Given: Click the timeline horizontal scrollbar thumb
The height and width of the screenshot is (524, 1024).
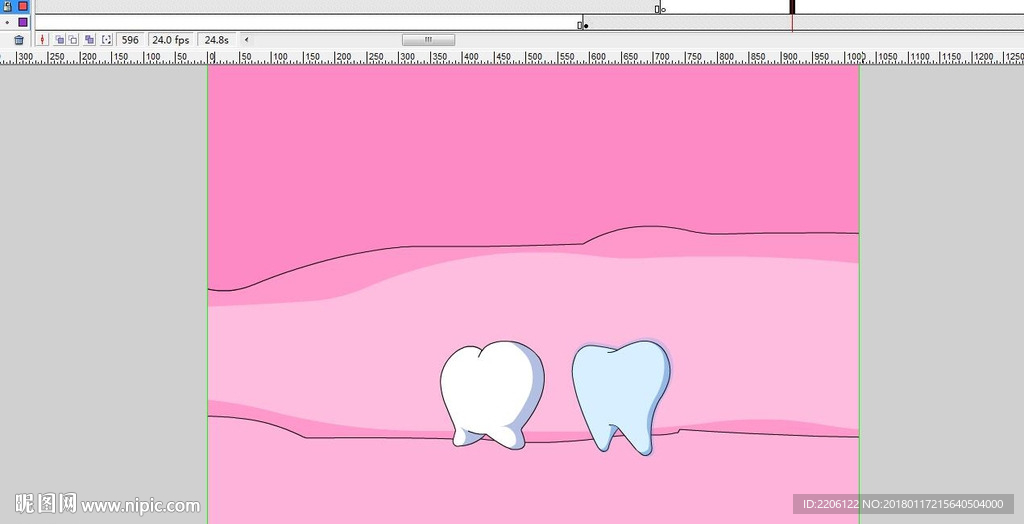Looking at the screenshot, I should pyautogui.click(x=428, y=40).
